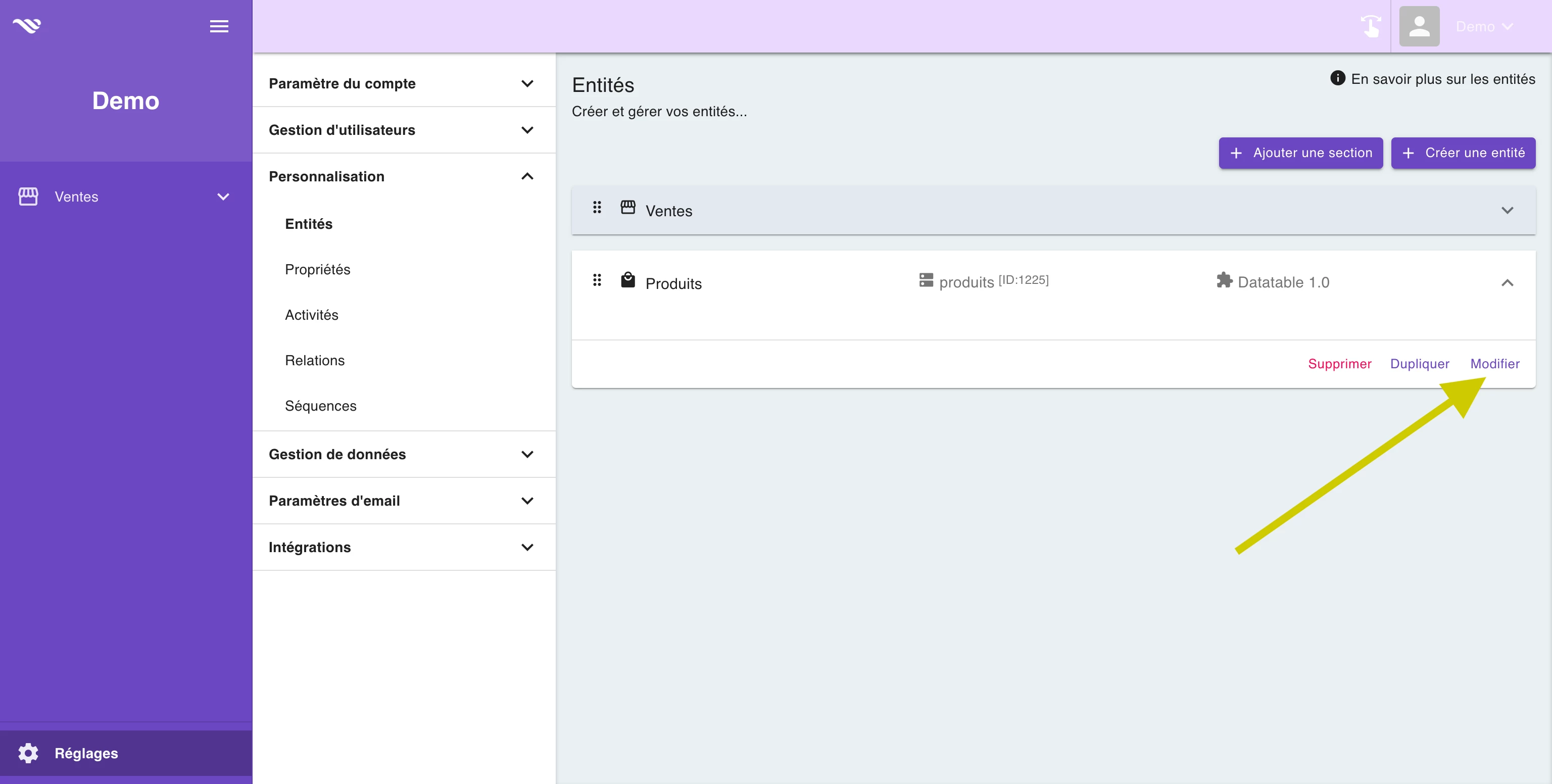Expand the Ventes menu in the left sidebar

click(x=223, y=197)
